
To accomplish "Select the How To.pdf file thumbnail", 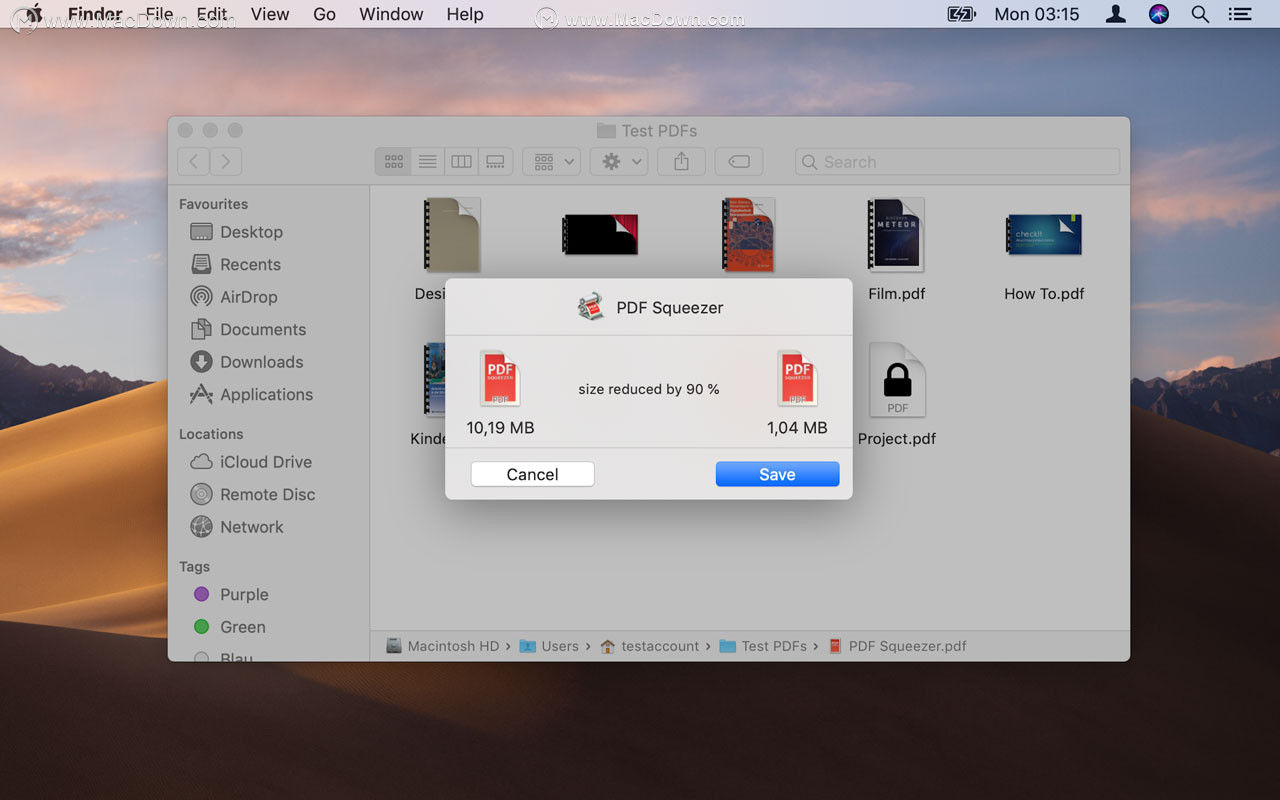I will pyautogui.click(x=1044, y=234).
